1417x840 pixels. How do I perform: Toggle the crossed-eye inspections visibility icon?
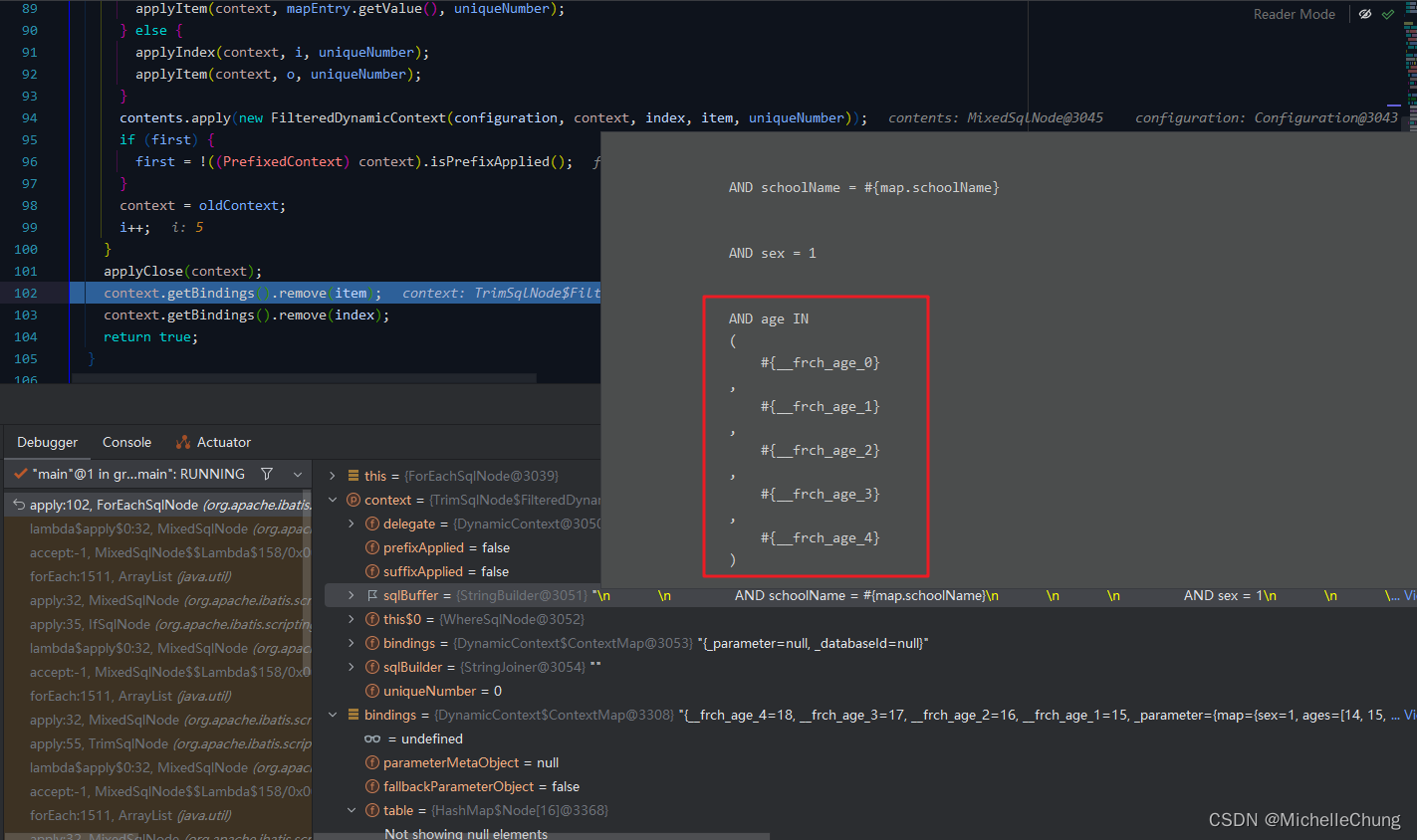click(1365, 14)
